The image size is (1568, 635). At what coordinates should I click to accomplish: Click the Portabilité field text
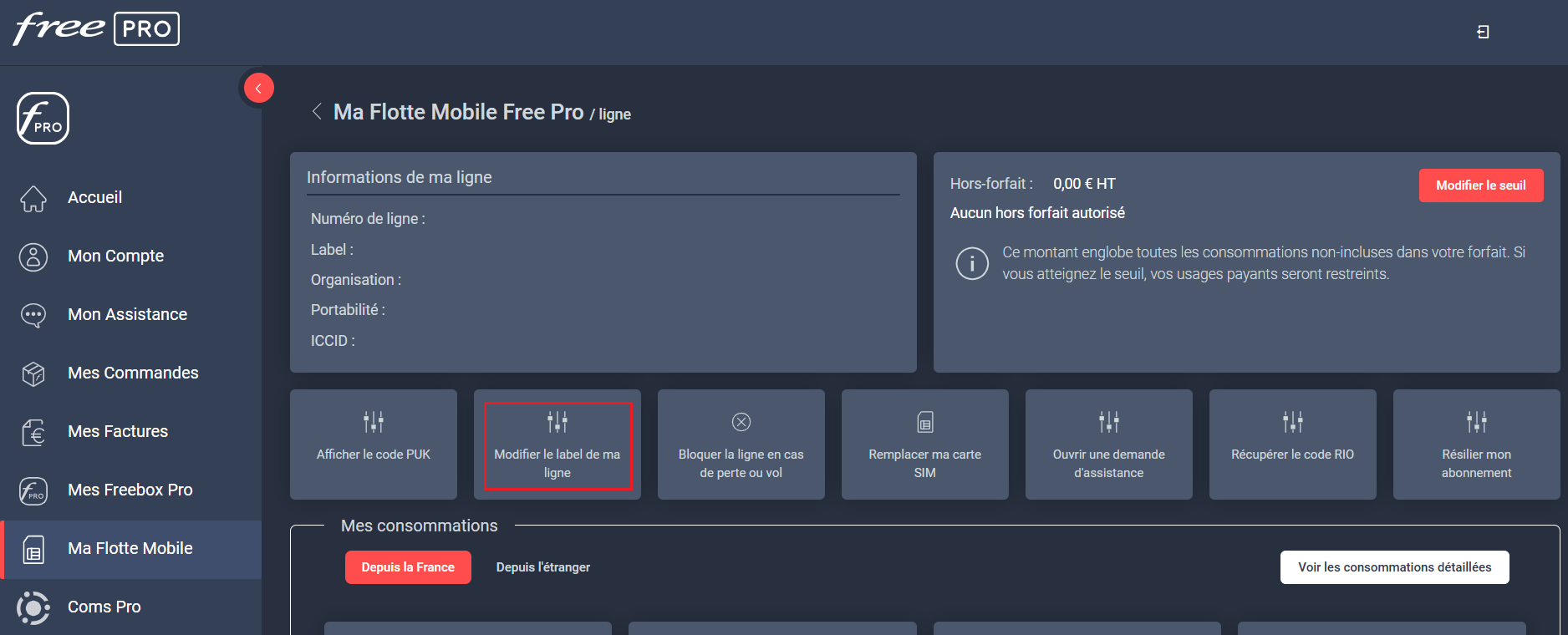[348, 310]
